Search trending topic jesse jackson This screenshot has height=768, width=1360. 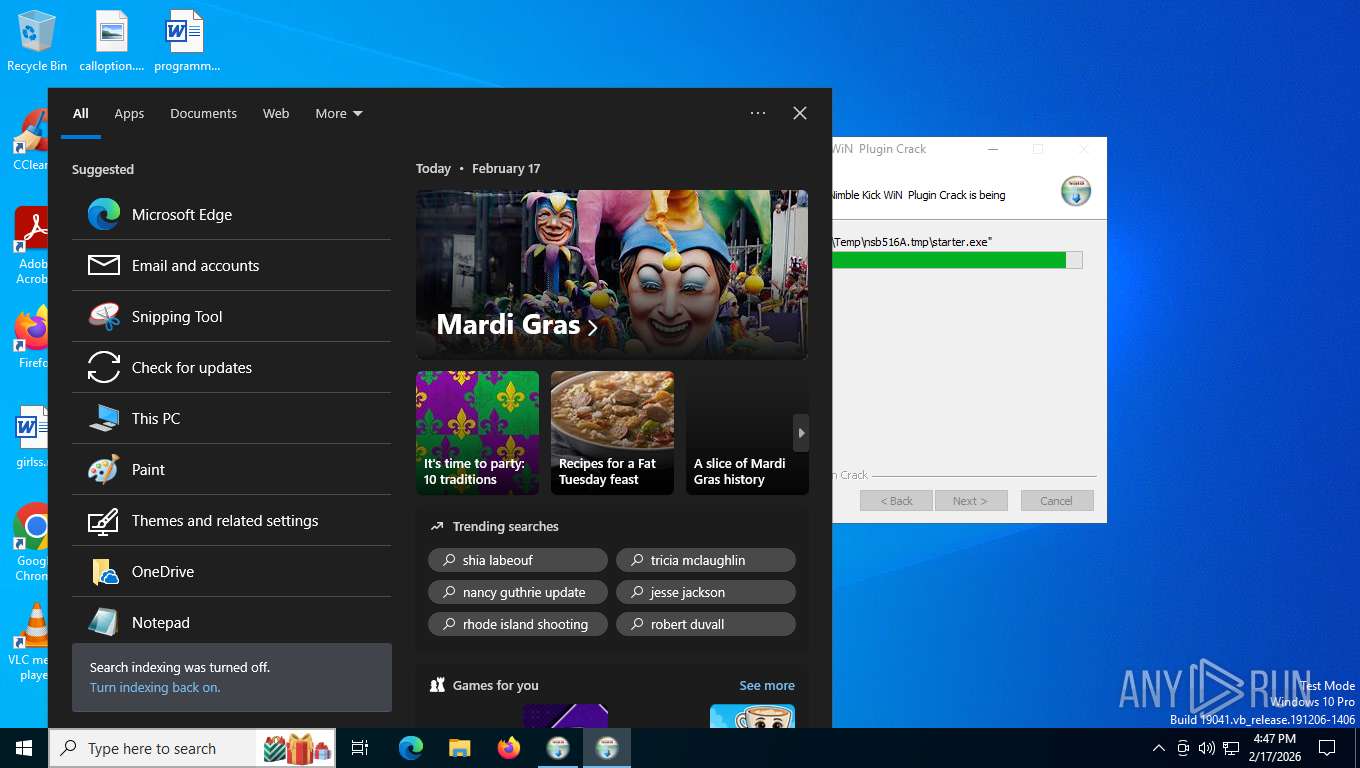pyautogui.click(x=706, y=592)
